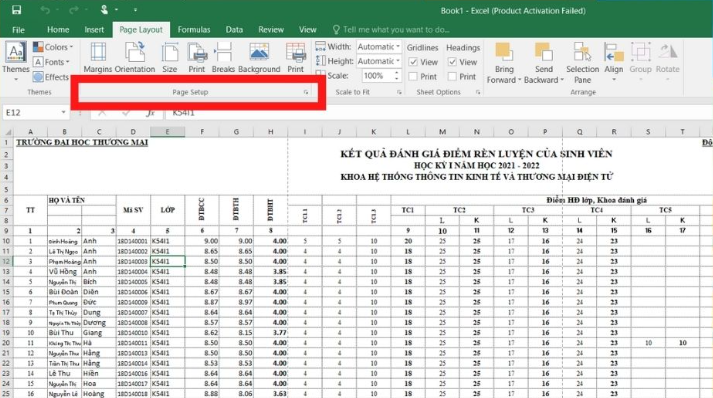Screen dimensions: 713x398
Task: Toggle the Headings Print checkbox
Action: (x=452, y=77)
